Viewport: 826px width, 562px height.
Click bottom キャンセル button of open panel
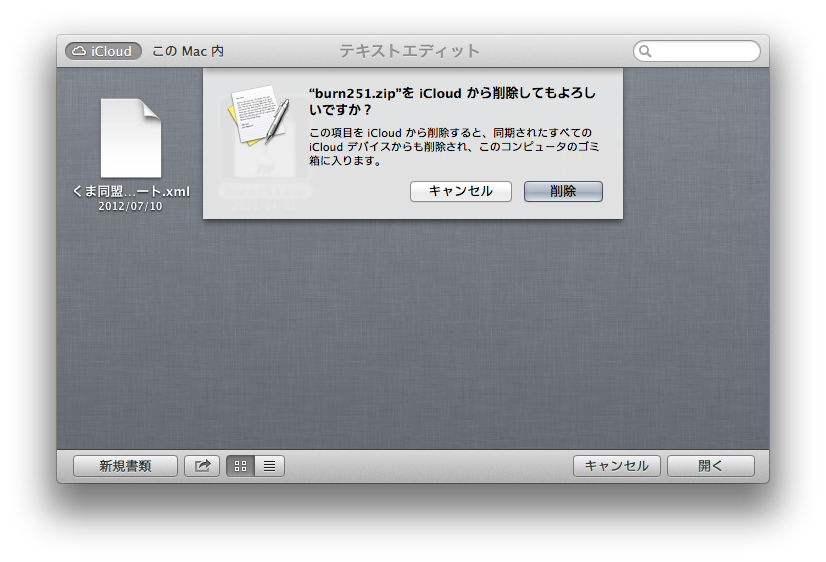[x=616, y=466]
